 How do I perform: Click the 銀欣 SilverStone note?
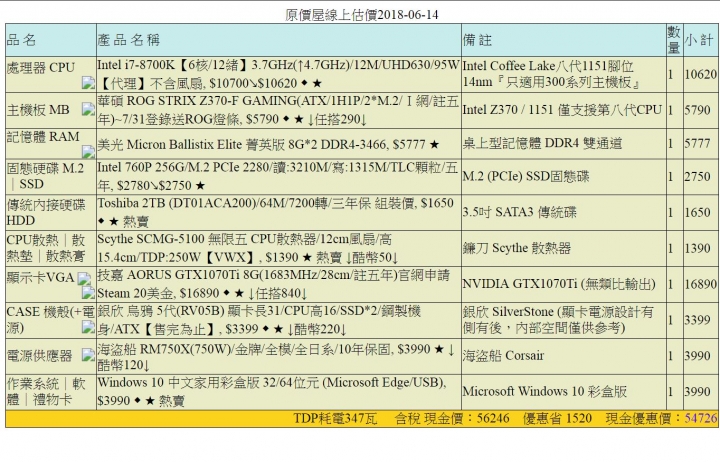pos(558,320)
